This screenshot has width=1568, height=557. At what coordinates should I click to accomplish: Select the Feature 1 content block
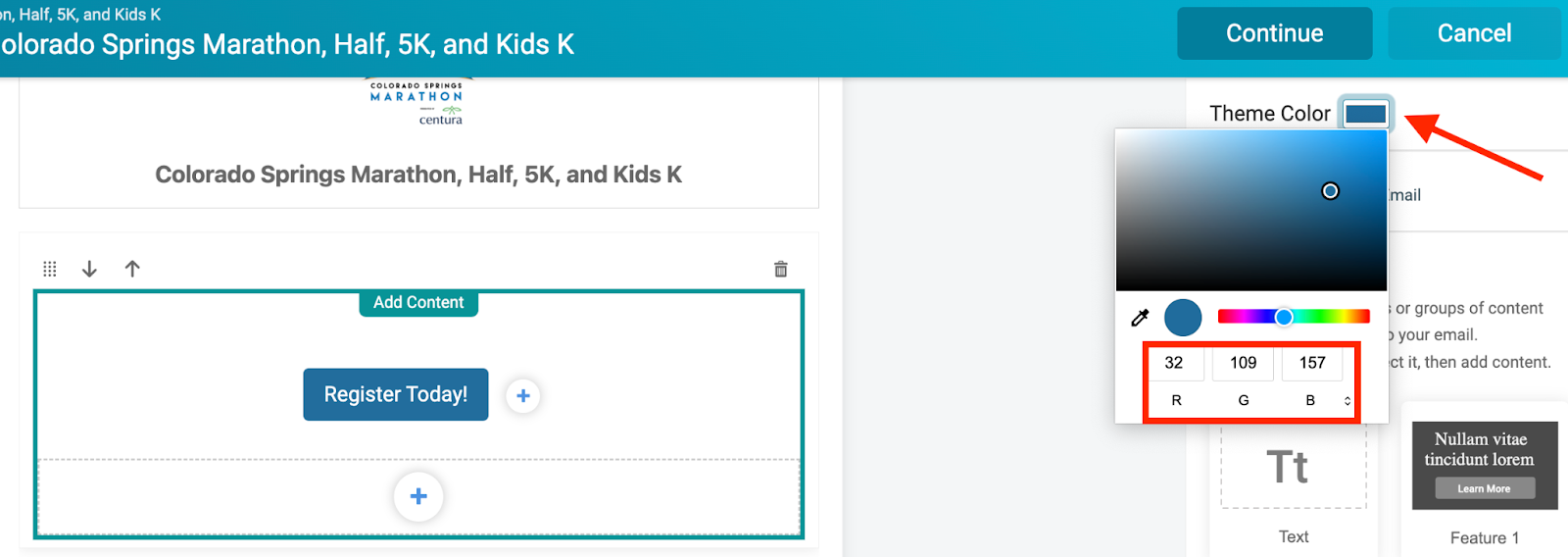pos(1484,481)
